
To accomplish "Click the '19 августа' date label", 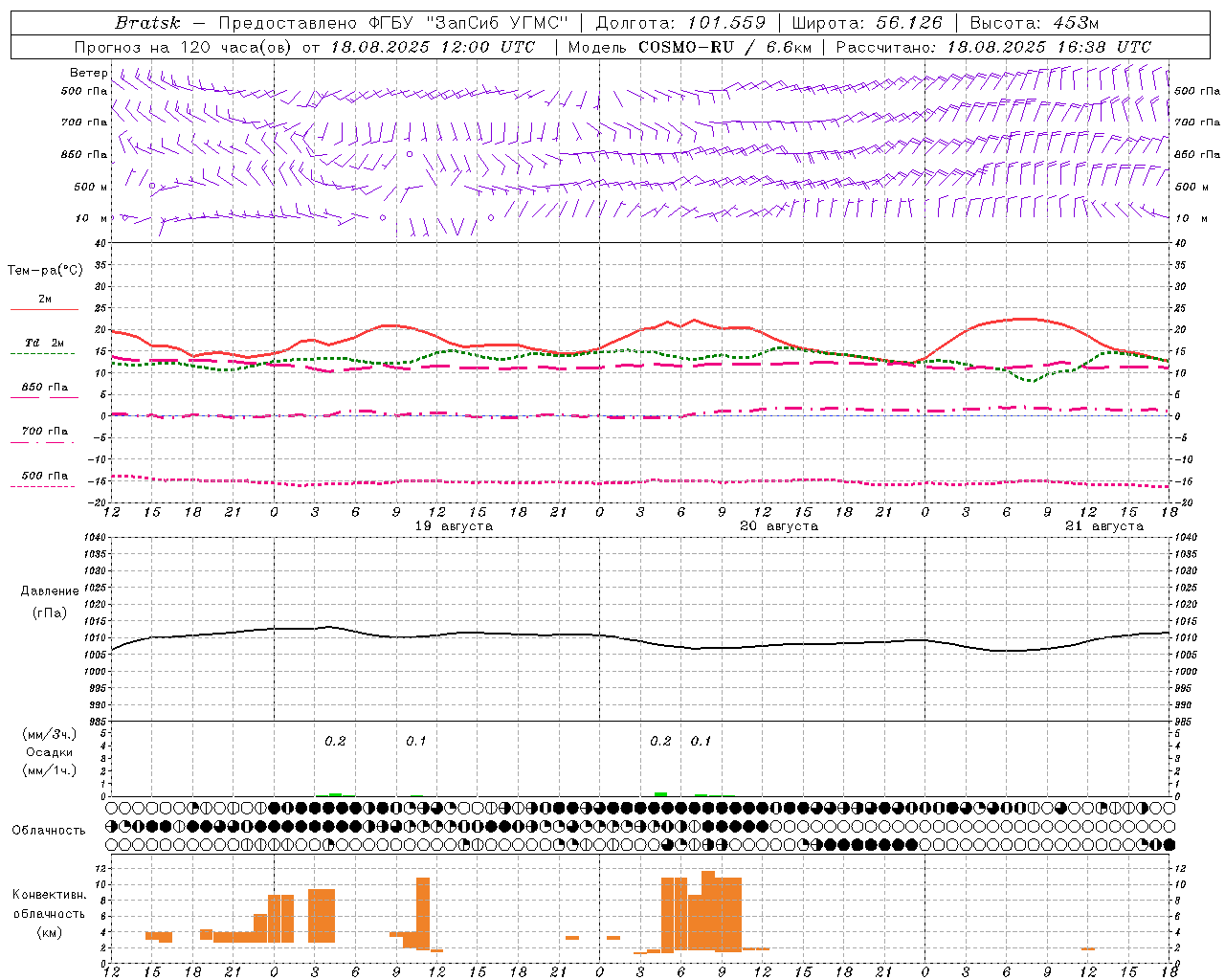I will coord(454,526).
